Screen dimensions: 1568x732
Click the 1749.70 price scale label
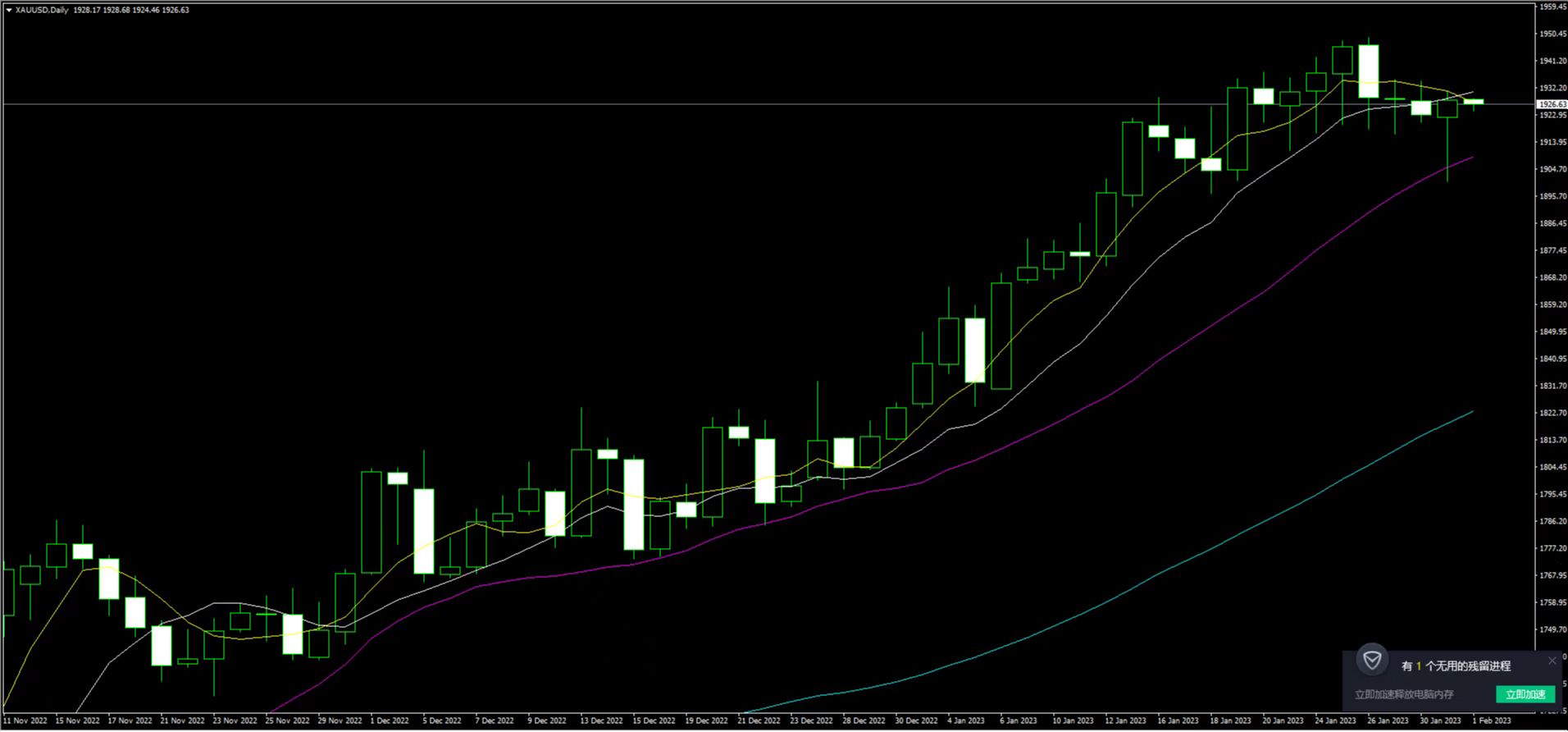click(x=1552, y=629)
